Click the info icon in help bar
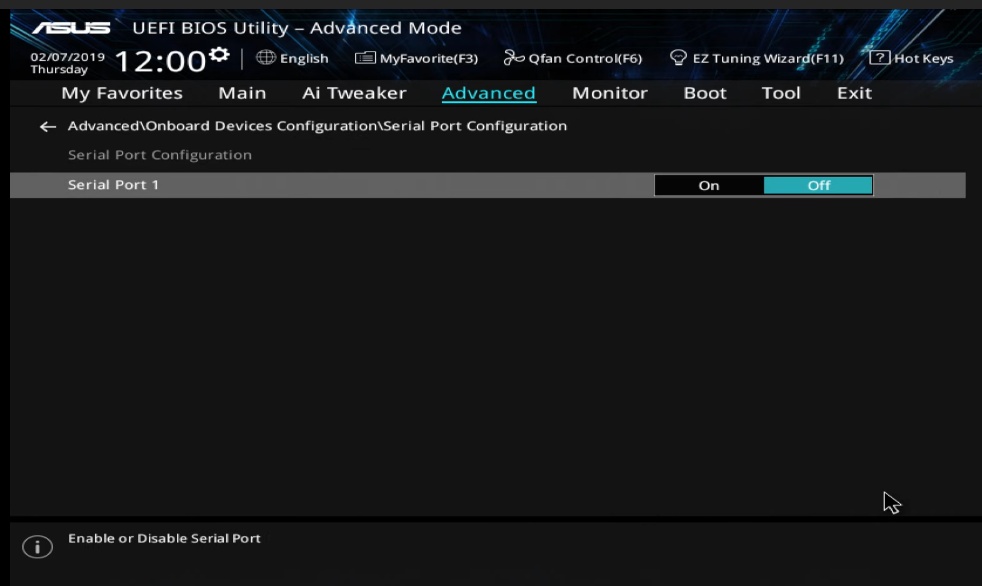Image resolution: width=982 pixels, height=586 pixels. pos(38,547)
